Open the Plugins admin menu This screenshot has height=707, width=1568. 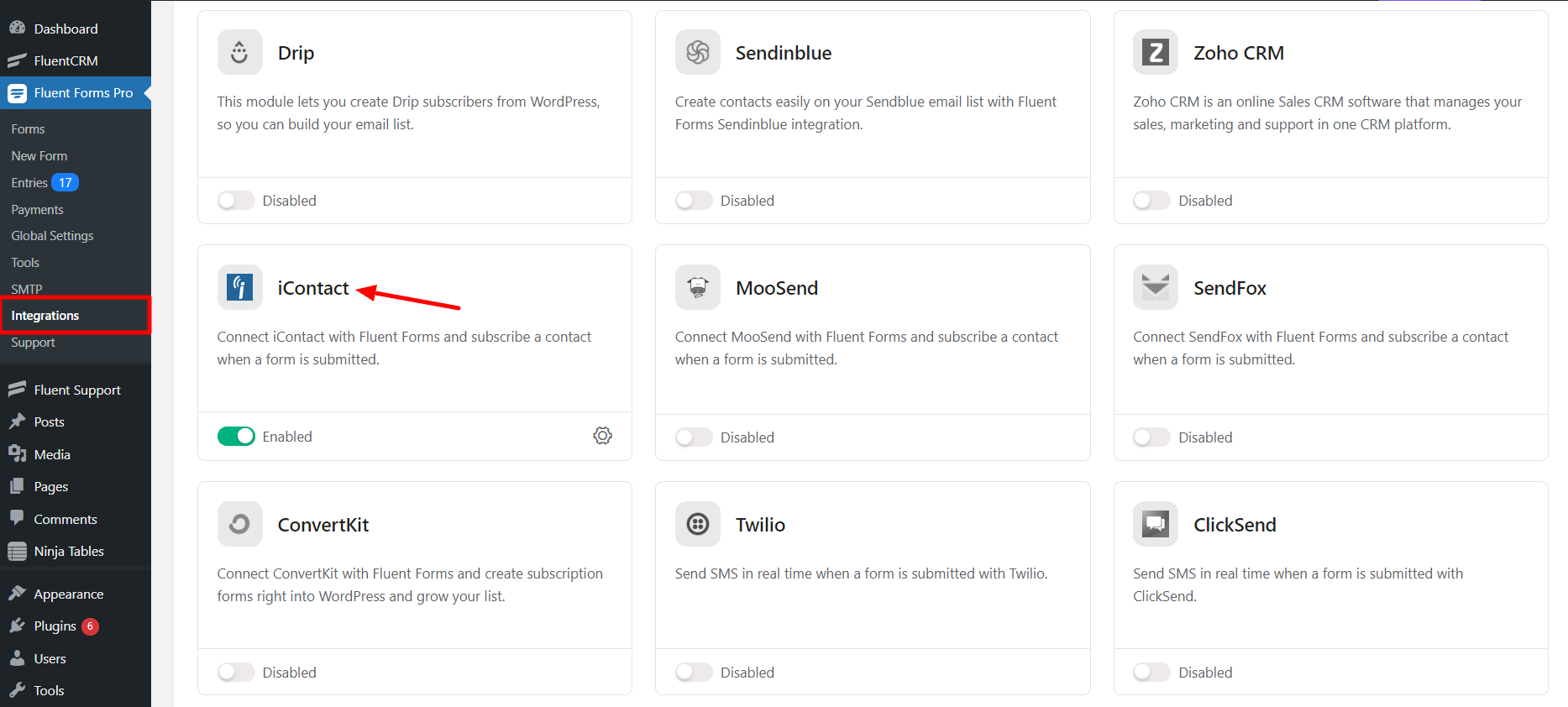[x=55, y=626]
